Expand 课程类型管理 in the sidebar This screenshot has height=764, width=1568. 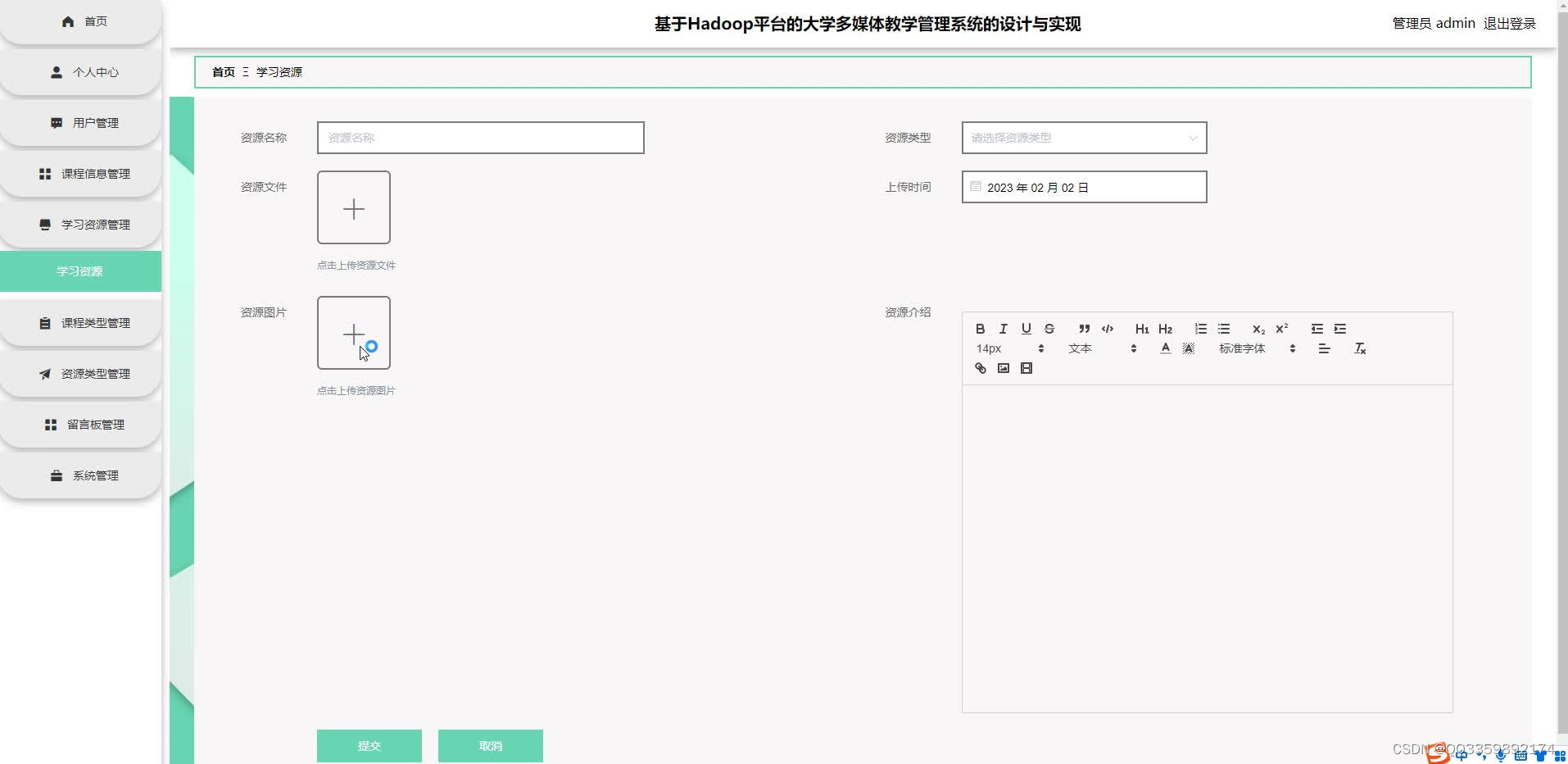click(80, 323)
